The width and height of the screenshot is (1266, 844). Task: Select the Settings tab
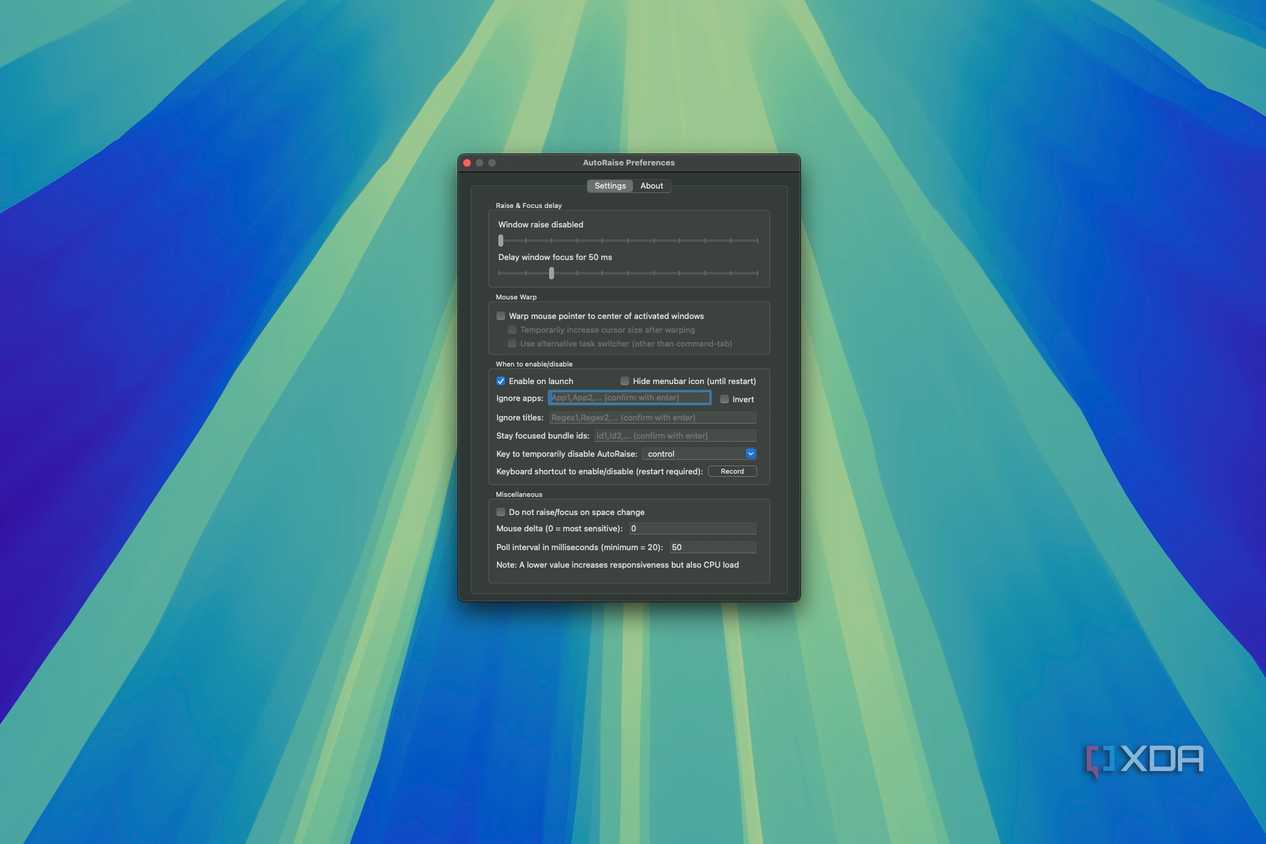[610, 186]
